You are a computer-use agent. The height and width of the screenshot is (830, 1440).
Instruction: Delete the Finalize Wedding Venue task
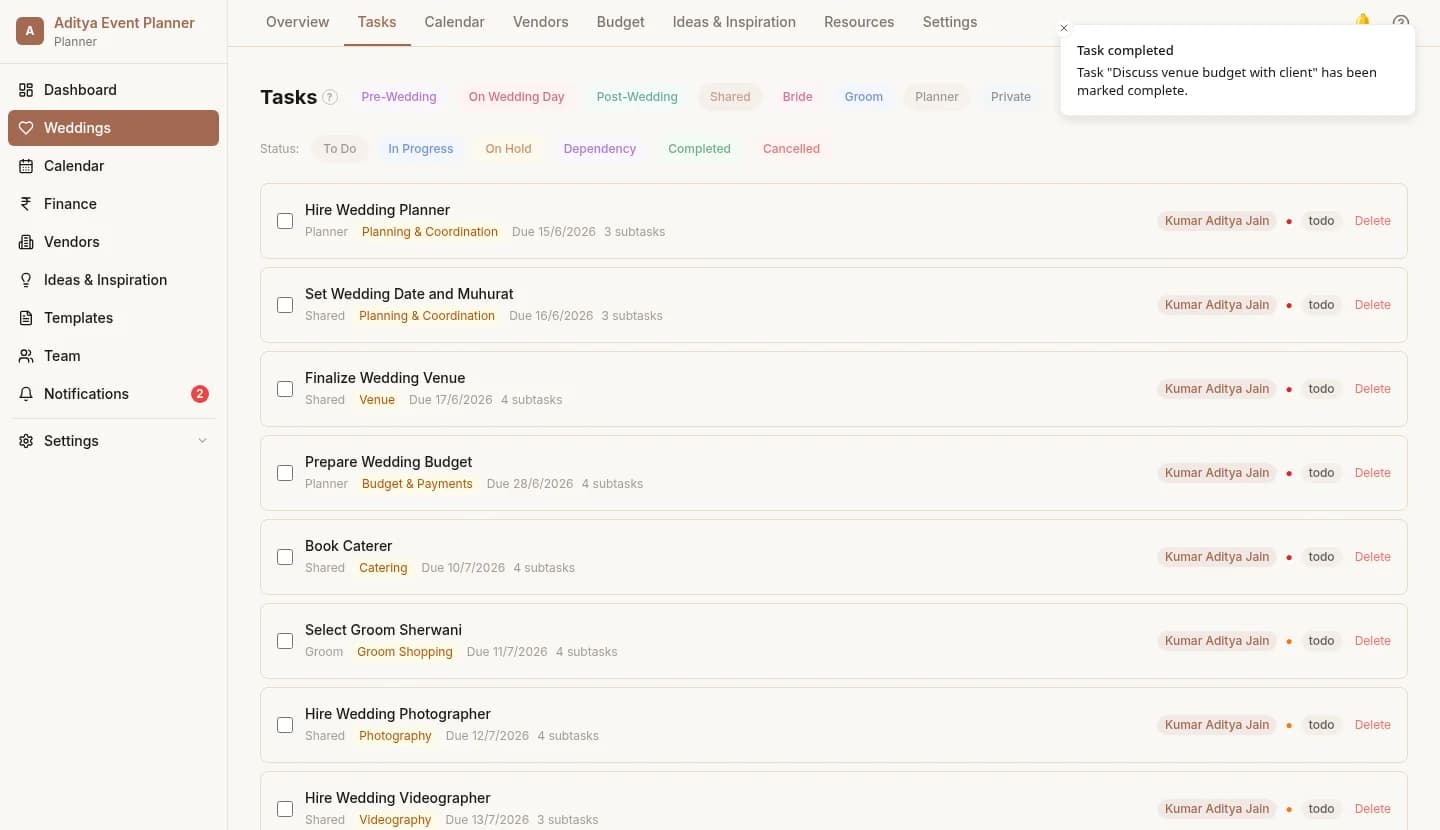point(1372,389)
